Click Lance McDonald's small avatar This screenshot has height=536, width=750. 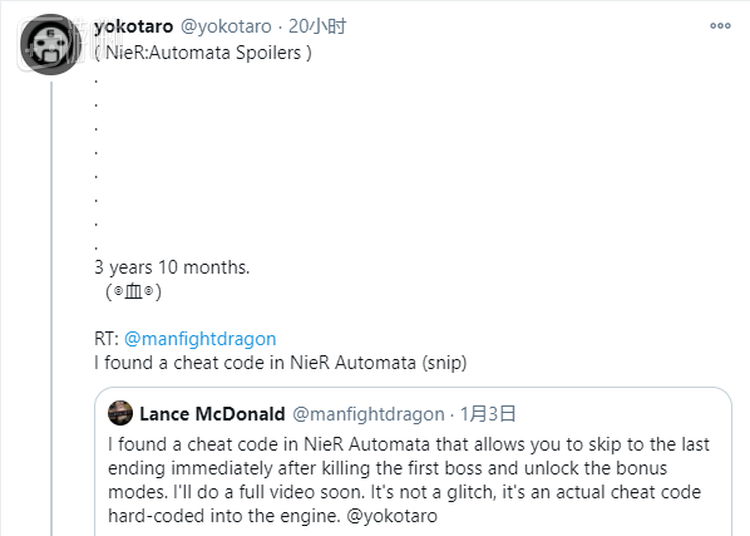click(x=120, y=413)
